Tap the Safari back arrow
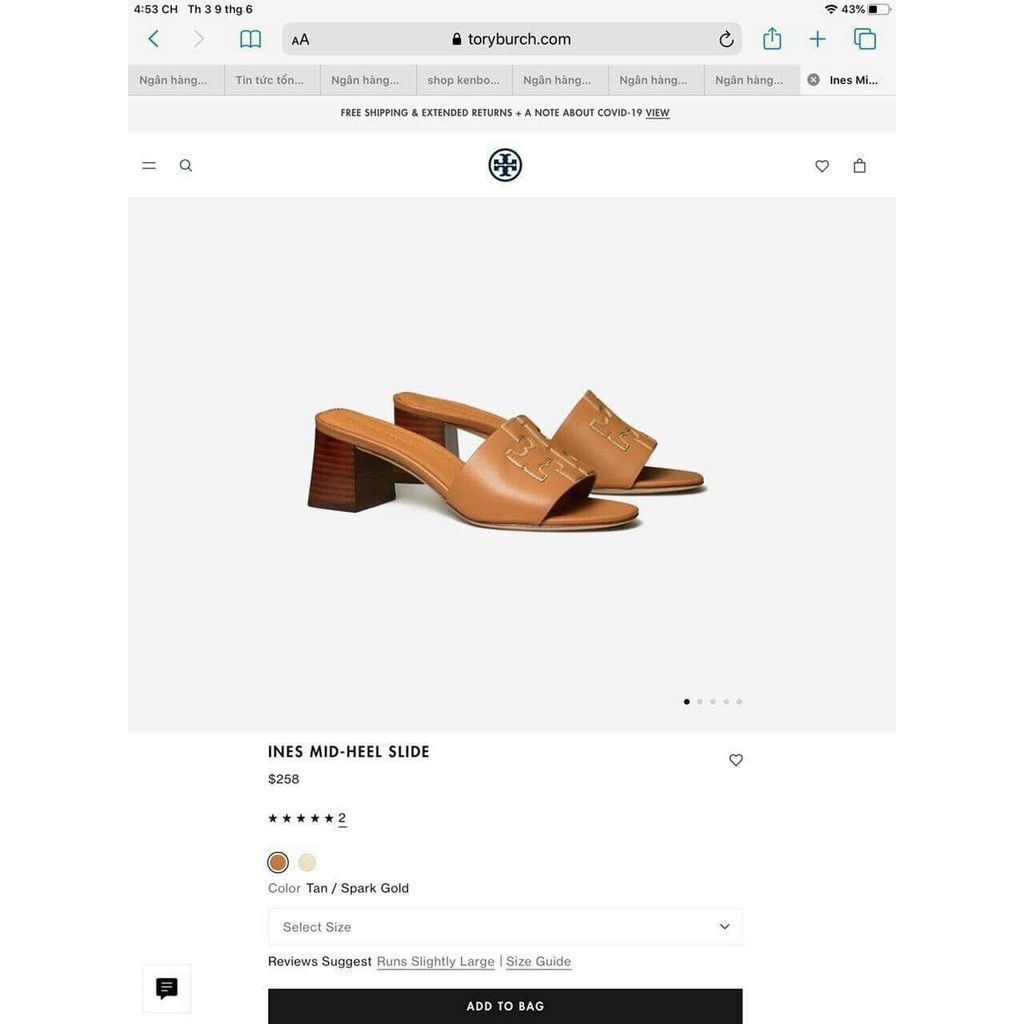Screen dimensions: 1024x1024 (x=153, y=39)
